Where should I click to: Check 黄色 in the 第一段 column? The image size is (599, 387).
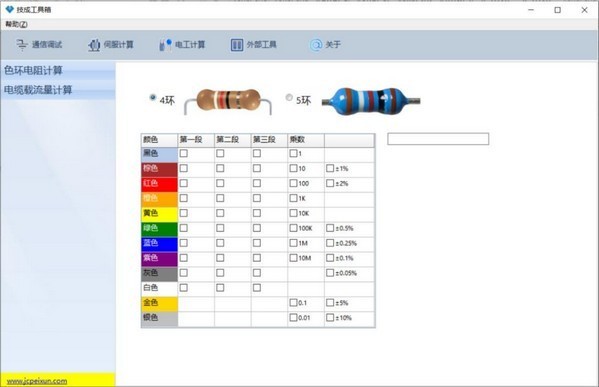pos(184,213)
